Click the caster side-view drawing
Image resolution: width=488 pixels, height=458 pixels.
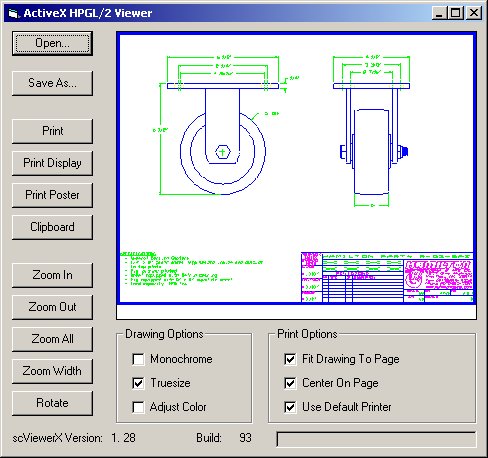[x=222, y=125]
